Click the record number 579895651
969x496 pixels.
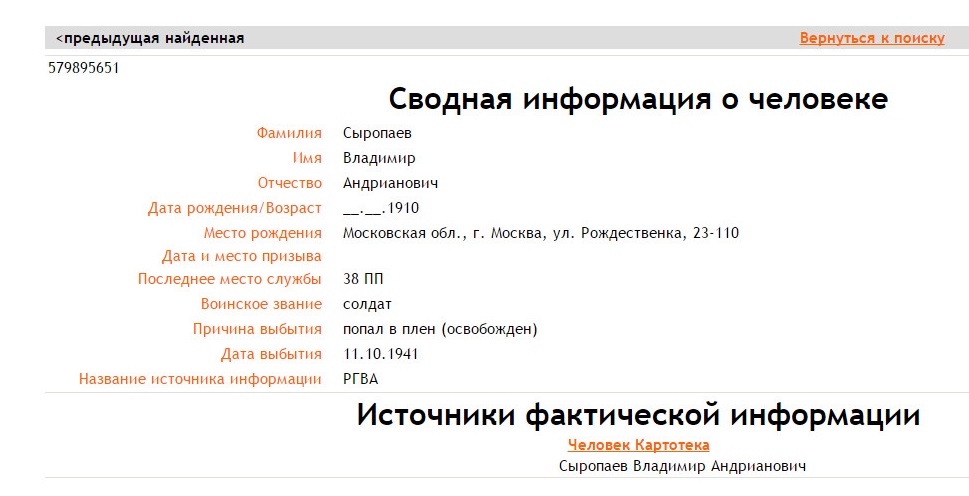[x=84, y=68]
